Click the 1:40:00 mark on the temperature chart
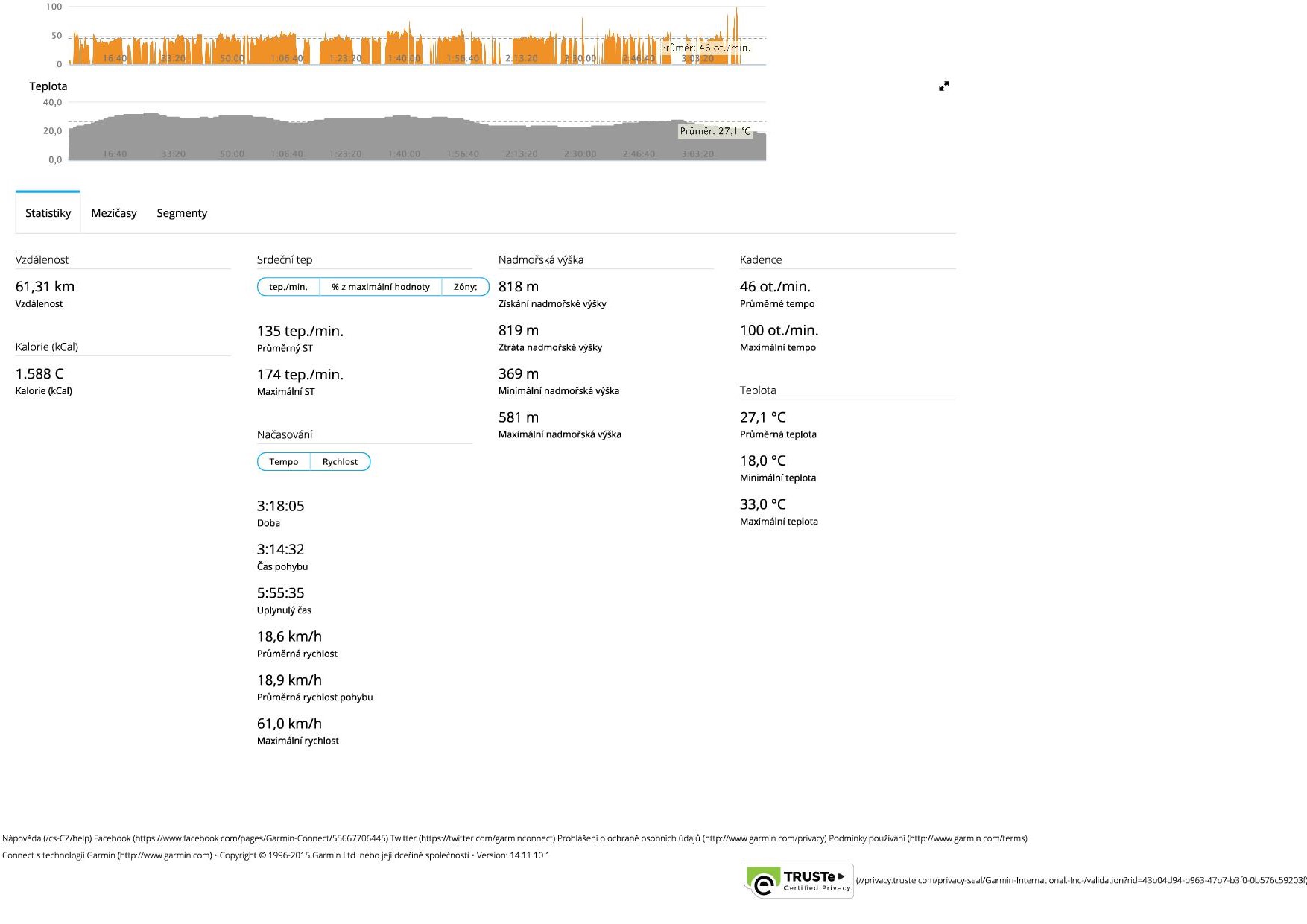Screen dimensions: 1307x924 pyautogui.click(x=404, y=154)
